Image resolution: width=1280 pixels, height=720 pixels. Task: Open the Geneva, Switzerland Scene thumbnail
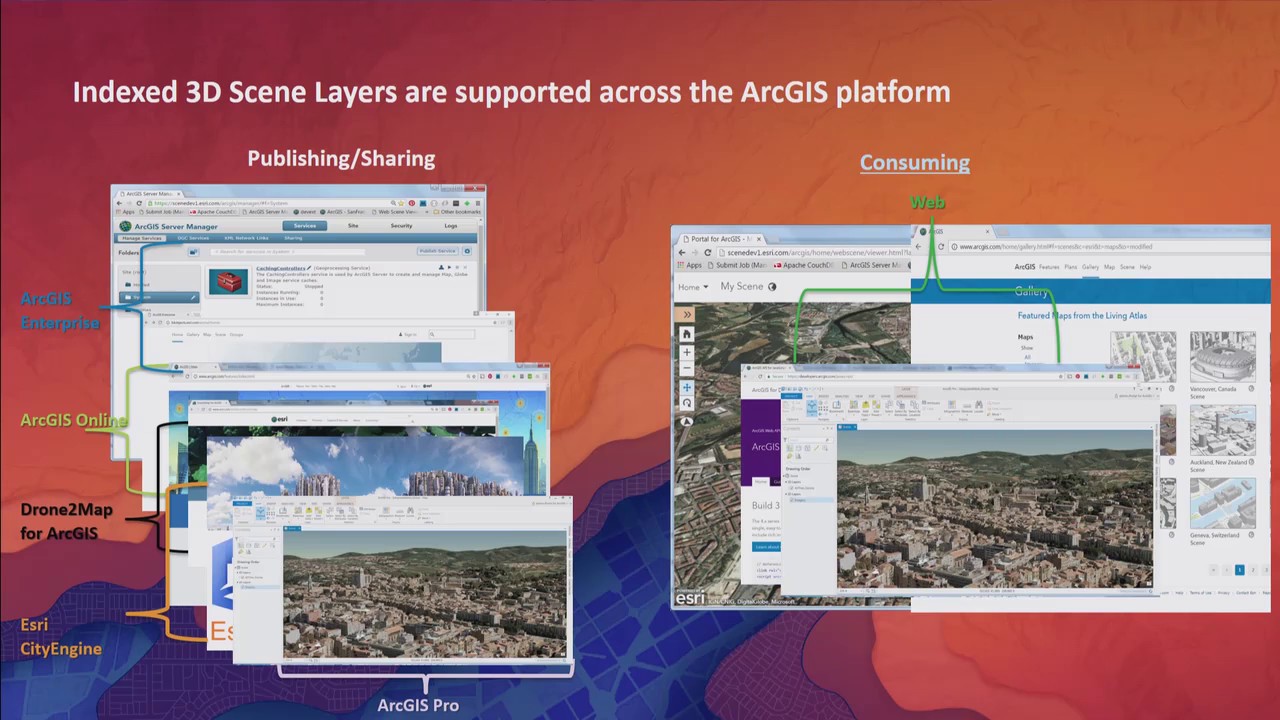pyautogui.click(x=1222, y=503)
